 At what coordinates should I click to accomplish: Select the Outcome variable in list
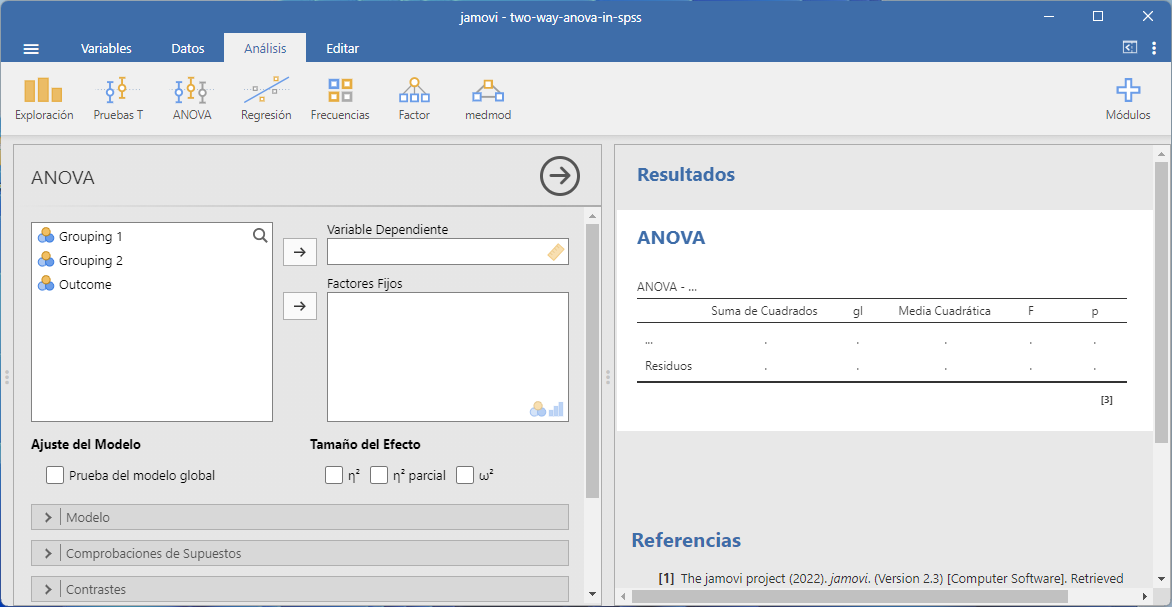coord(85,285)
